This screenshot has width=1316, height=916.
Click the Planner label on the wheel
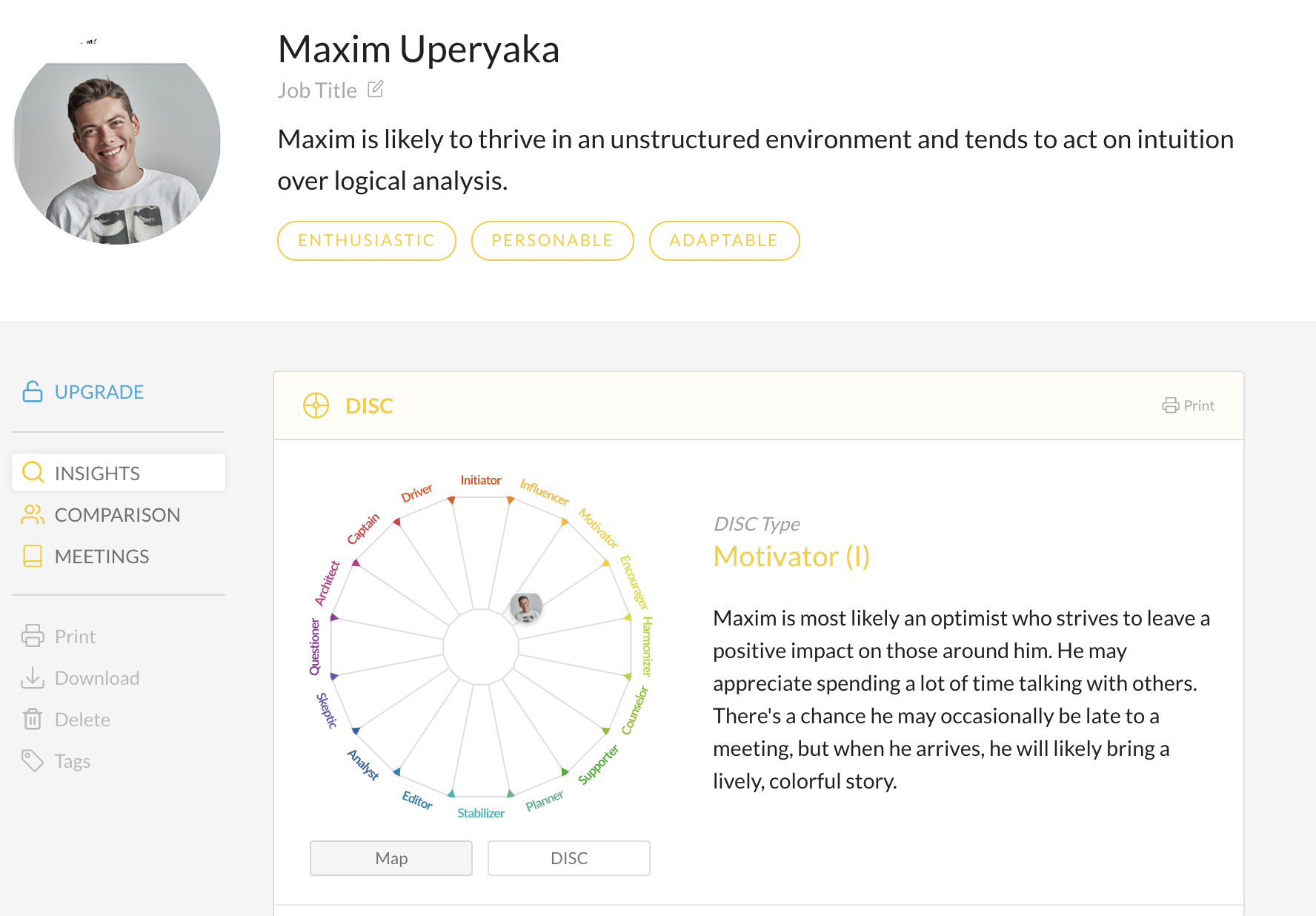click(x=545, y=800)
